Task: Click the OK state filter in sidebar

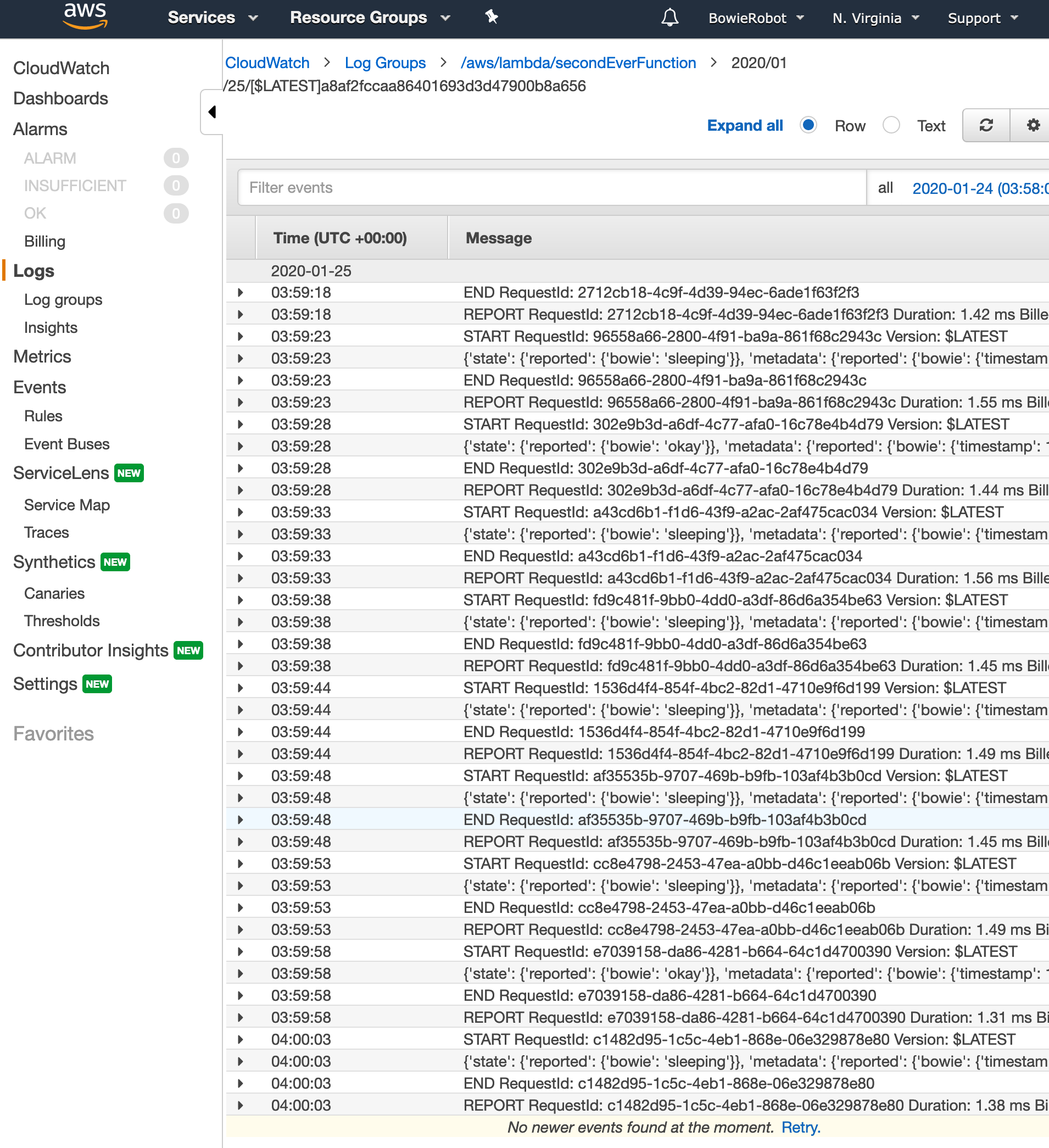Action: coord(35,213)
